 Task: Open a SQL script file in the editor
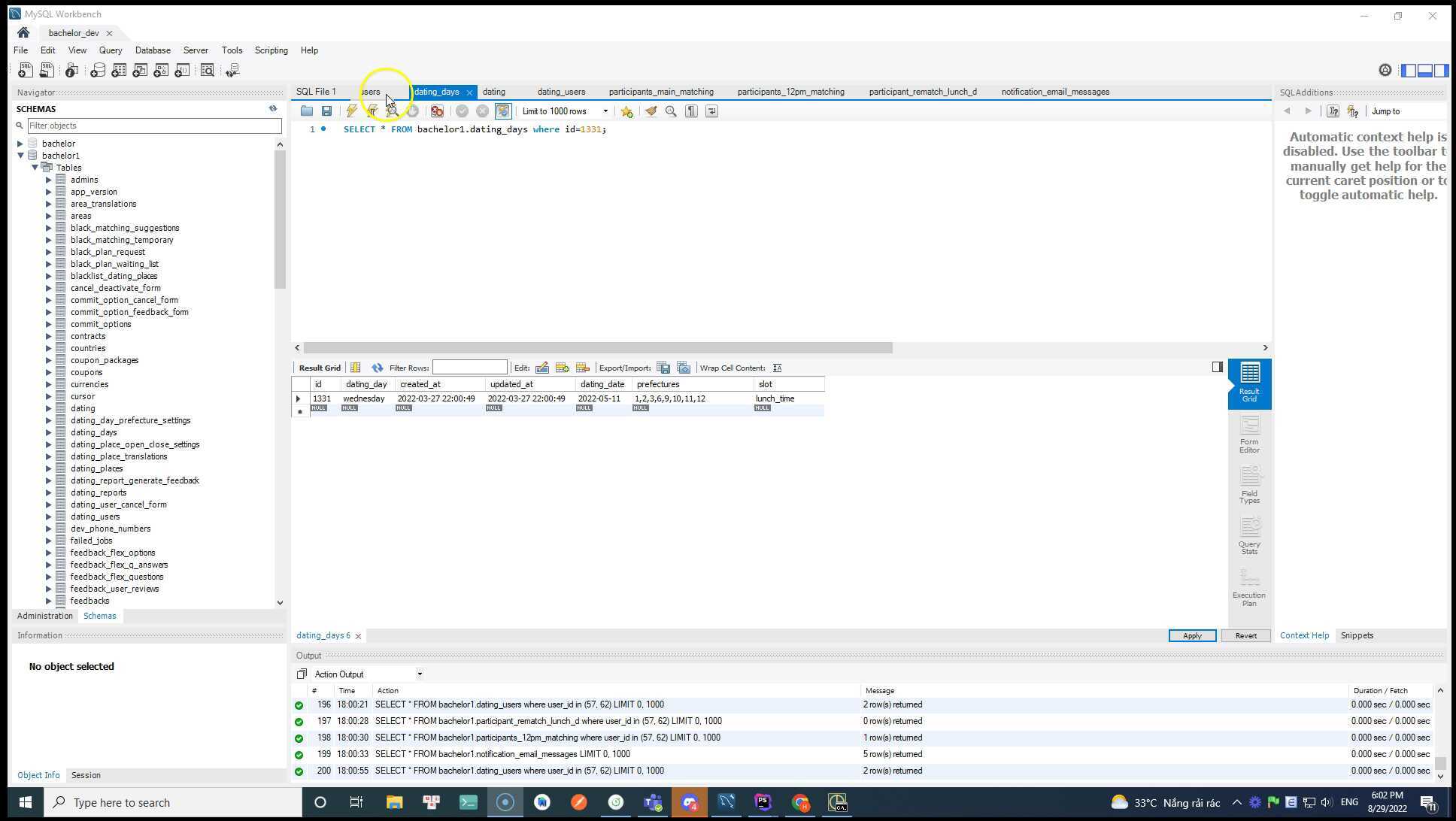click(306, 111)
